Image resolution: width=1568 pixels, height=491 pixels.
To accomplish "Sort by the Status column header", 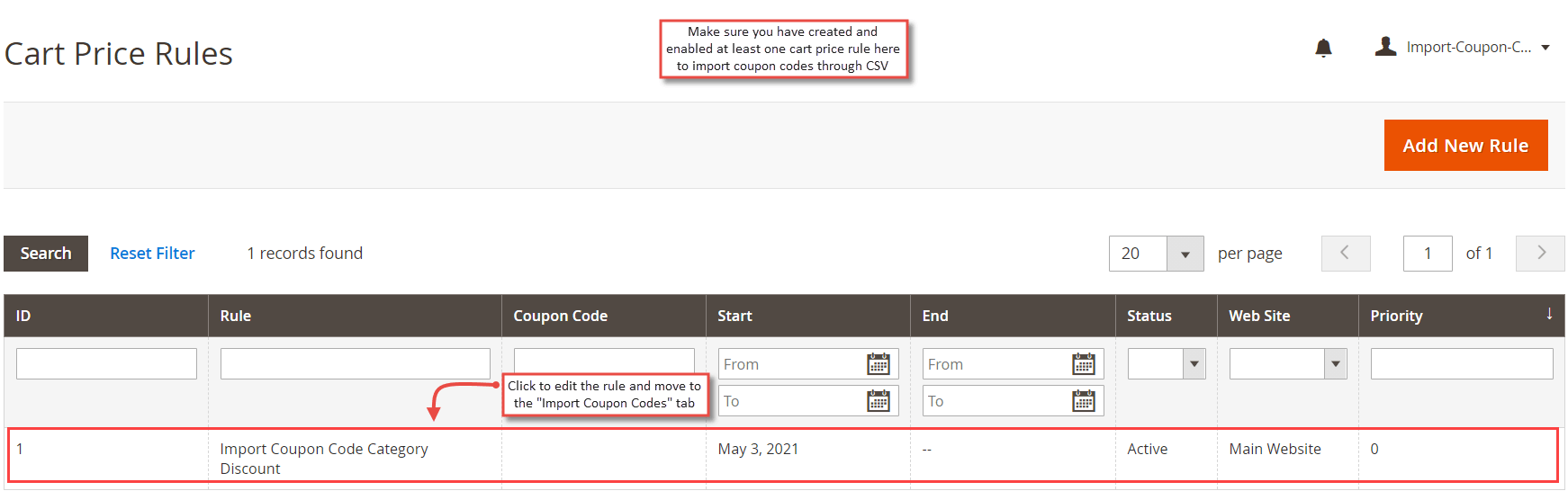I will click(1166, 316).
